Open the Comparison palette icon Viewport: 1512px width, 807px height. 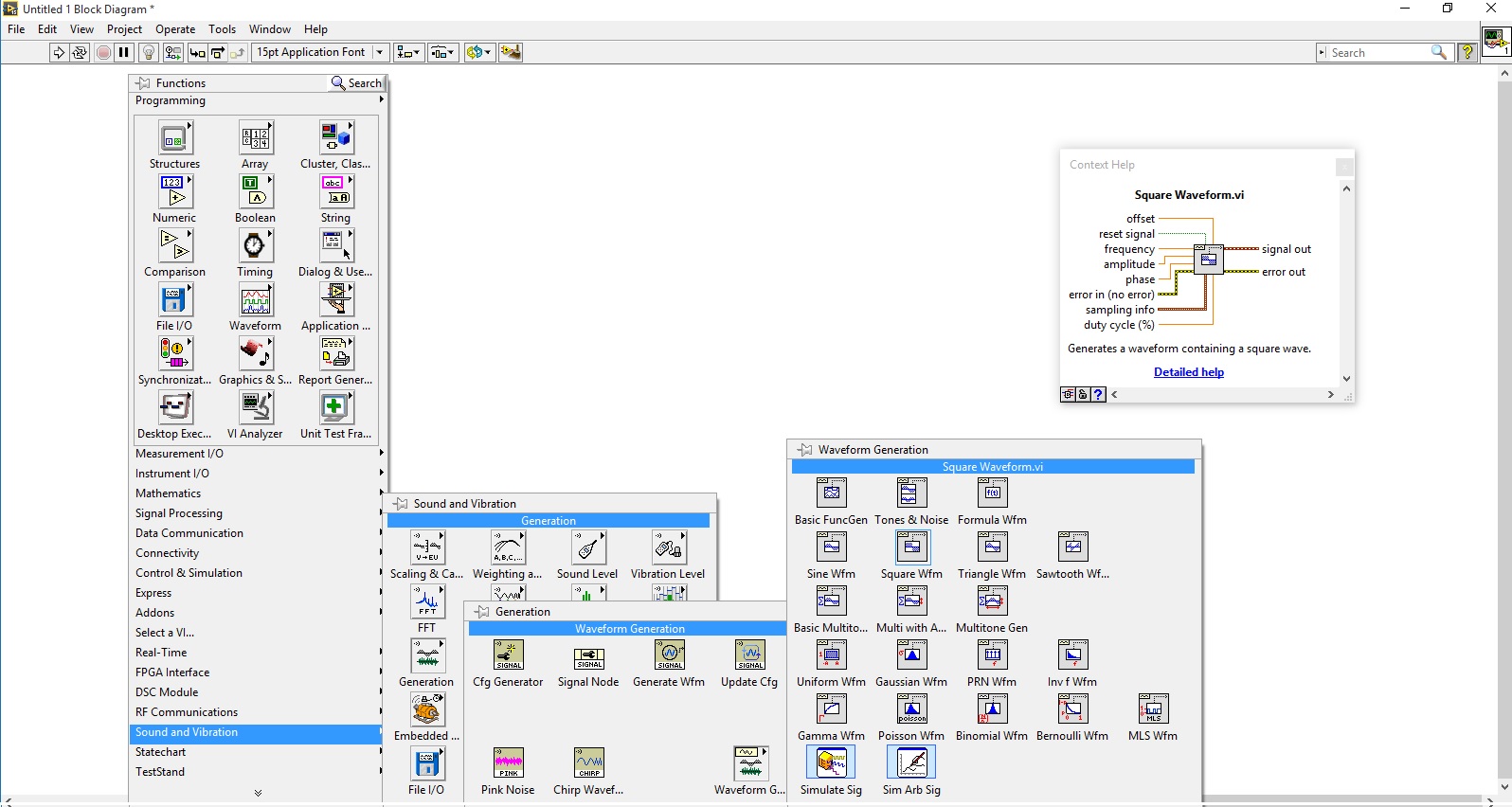click(x=174, y=246)
